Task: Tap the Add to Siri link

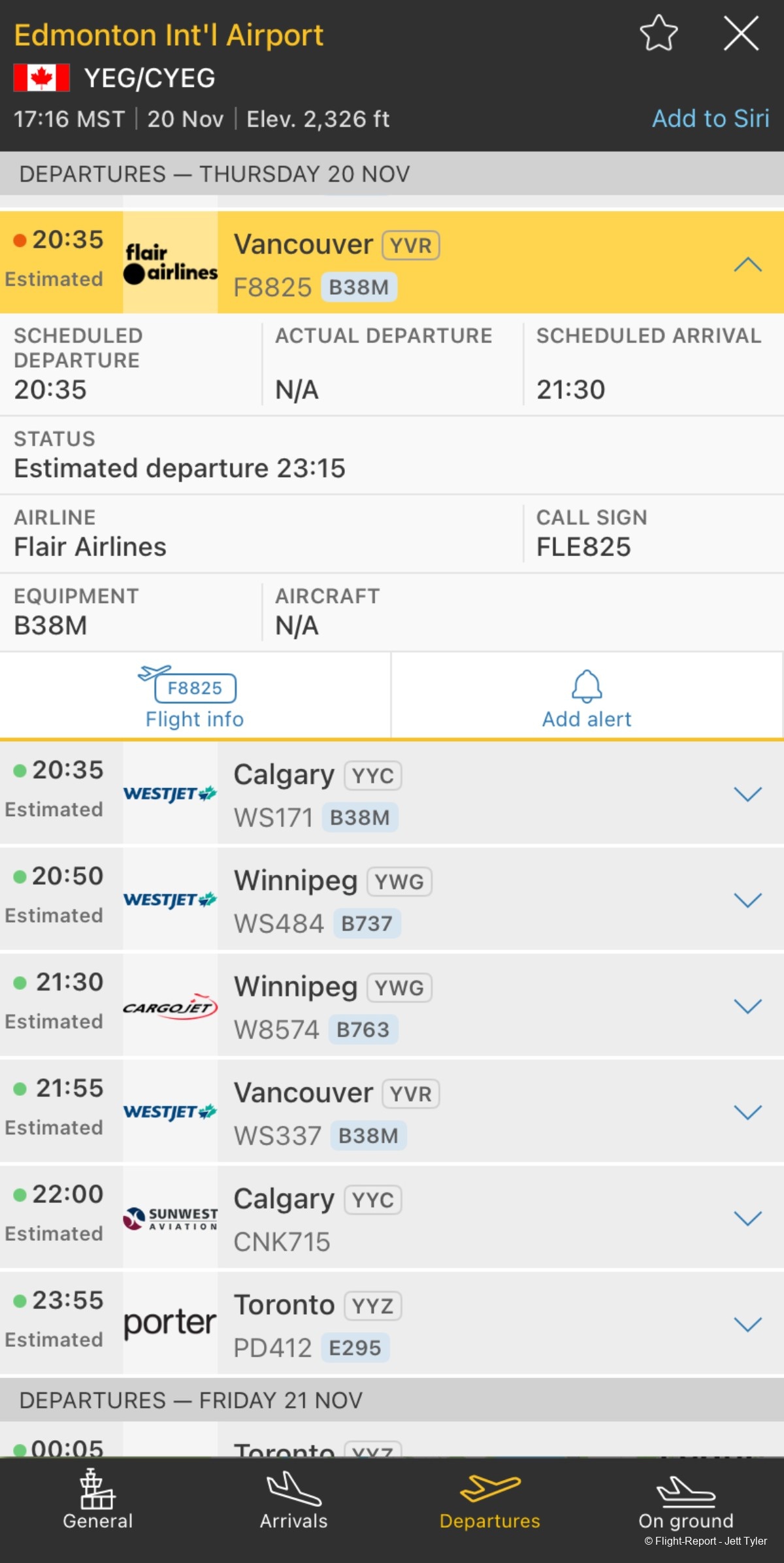Action: pyautogui.click(x=710, y=118)
